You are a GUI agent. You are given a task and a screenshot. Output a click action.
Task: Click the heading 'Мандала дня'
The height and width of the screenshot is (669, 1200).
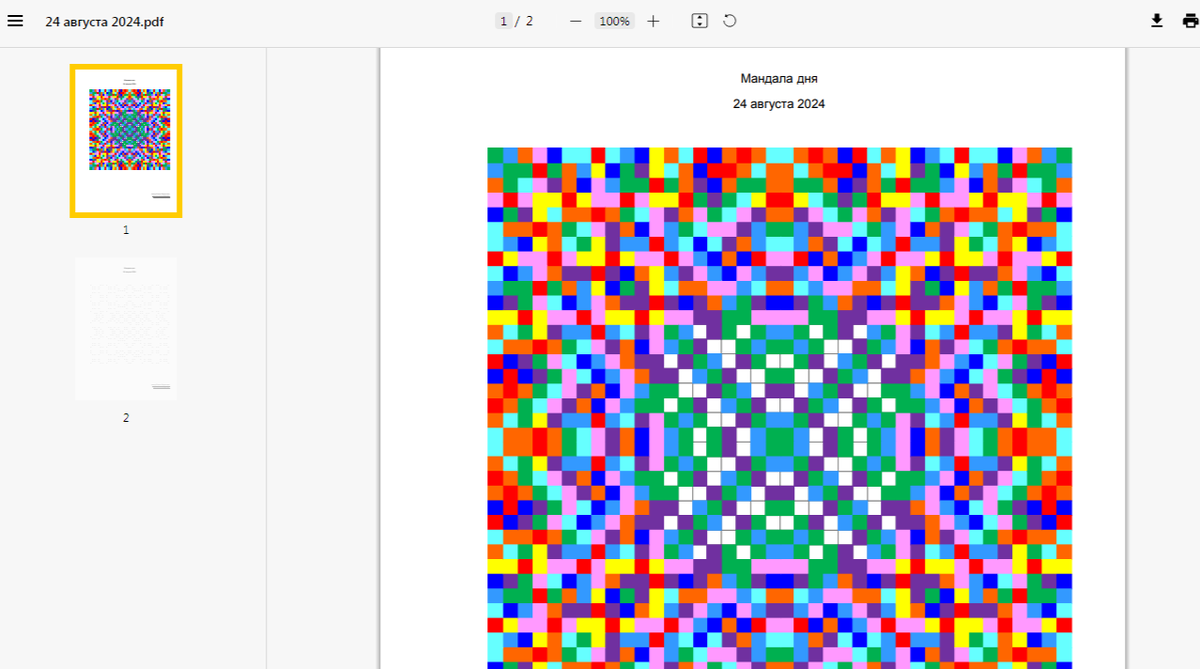pos(779,78)
